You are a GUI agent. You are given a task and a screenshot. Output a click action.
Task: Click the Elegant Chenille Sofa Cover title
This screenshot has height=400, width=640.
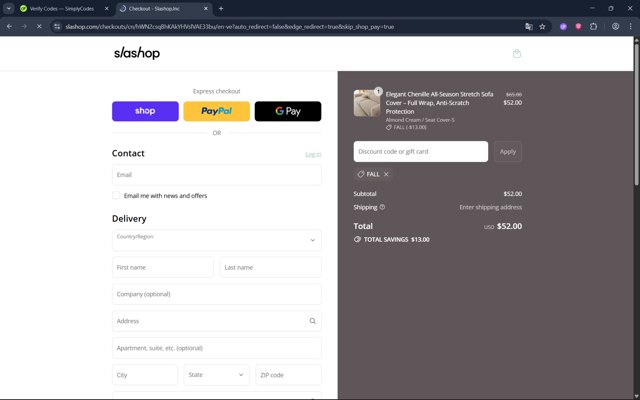click(x=439, y=102)
